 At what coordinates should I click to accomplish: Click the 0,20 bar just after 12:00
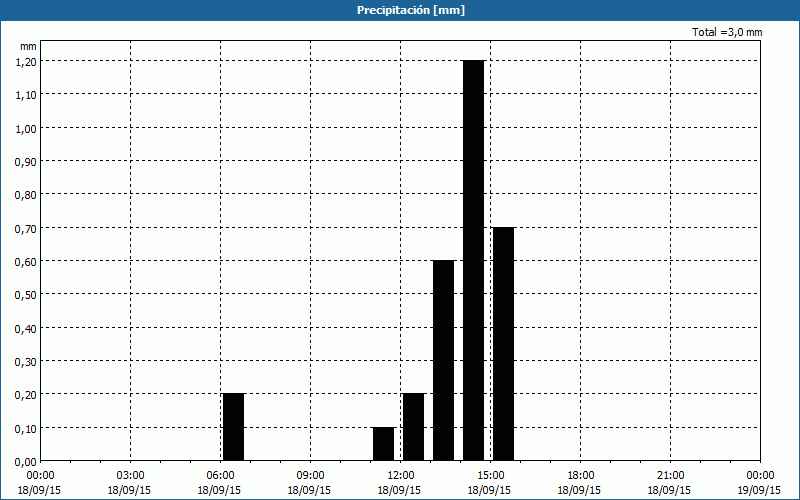pyautogui.click(x=413, y=427)
